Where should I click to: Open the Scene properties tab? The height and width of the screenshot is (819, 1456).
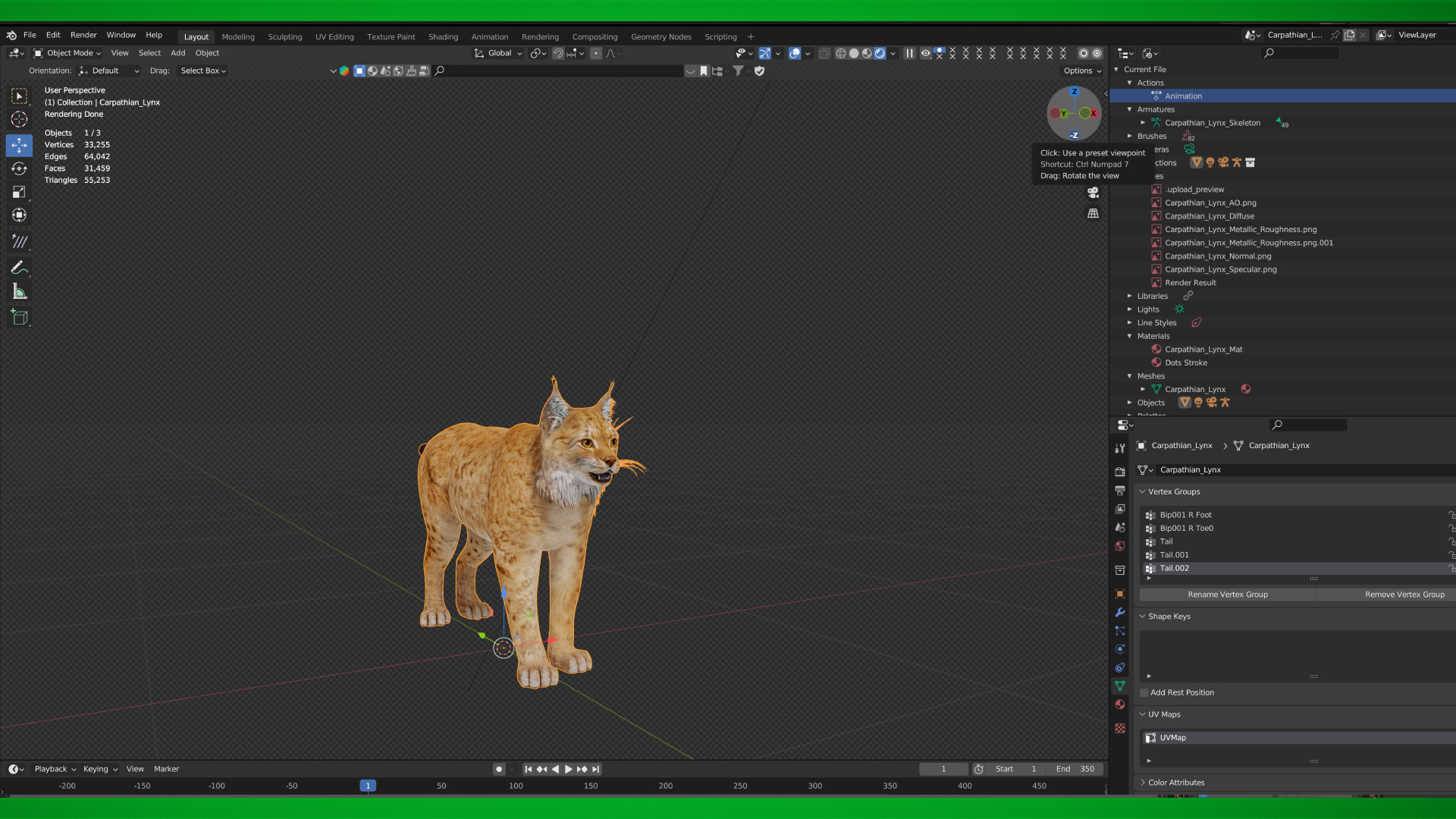point(1120,527)
